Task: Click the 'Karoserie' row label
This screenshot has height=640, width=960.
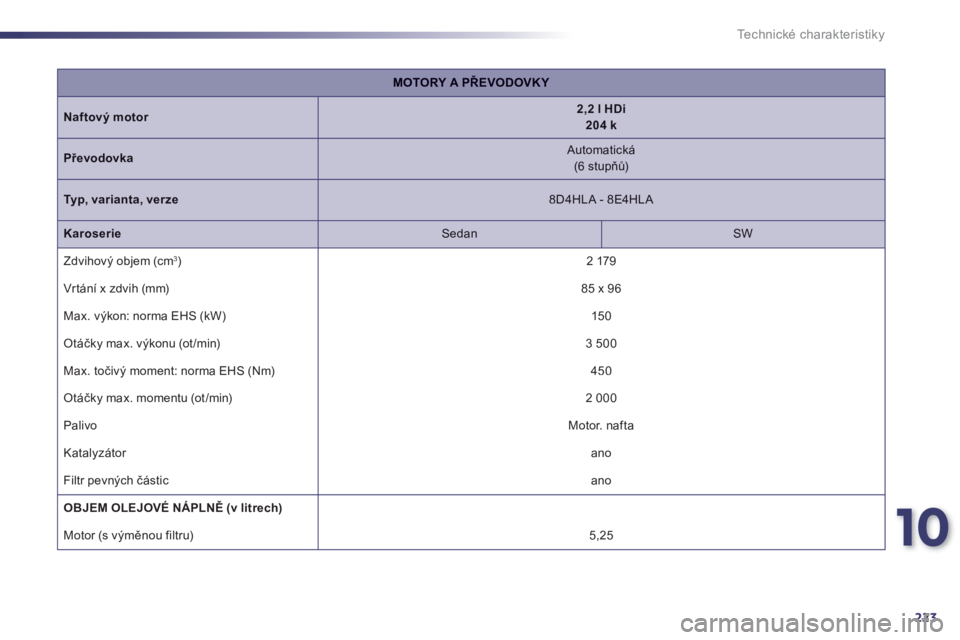Action: [92, 234]
